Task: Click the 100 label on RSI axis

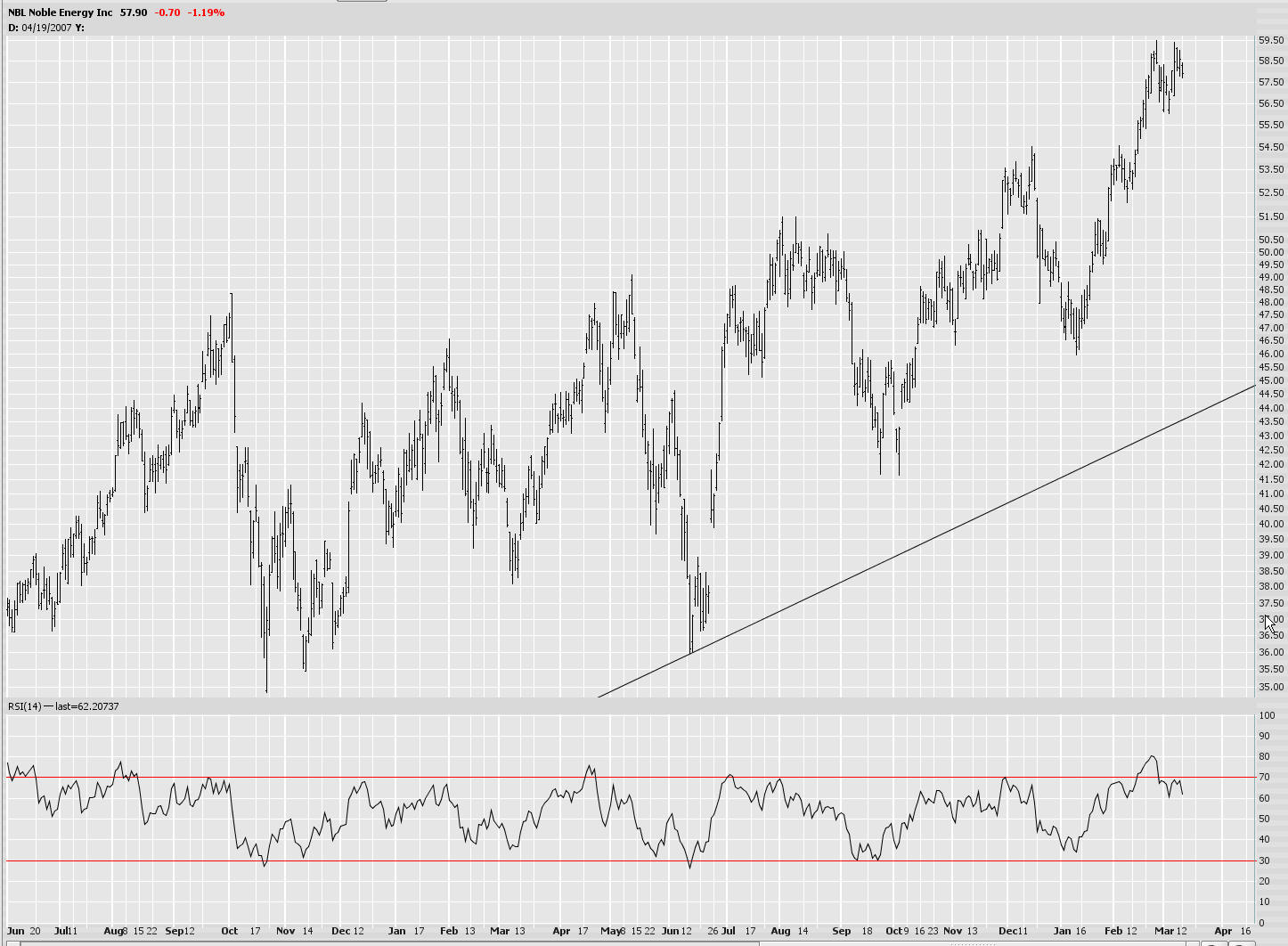Action: tap(1266, 715)
